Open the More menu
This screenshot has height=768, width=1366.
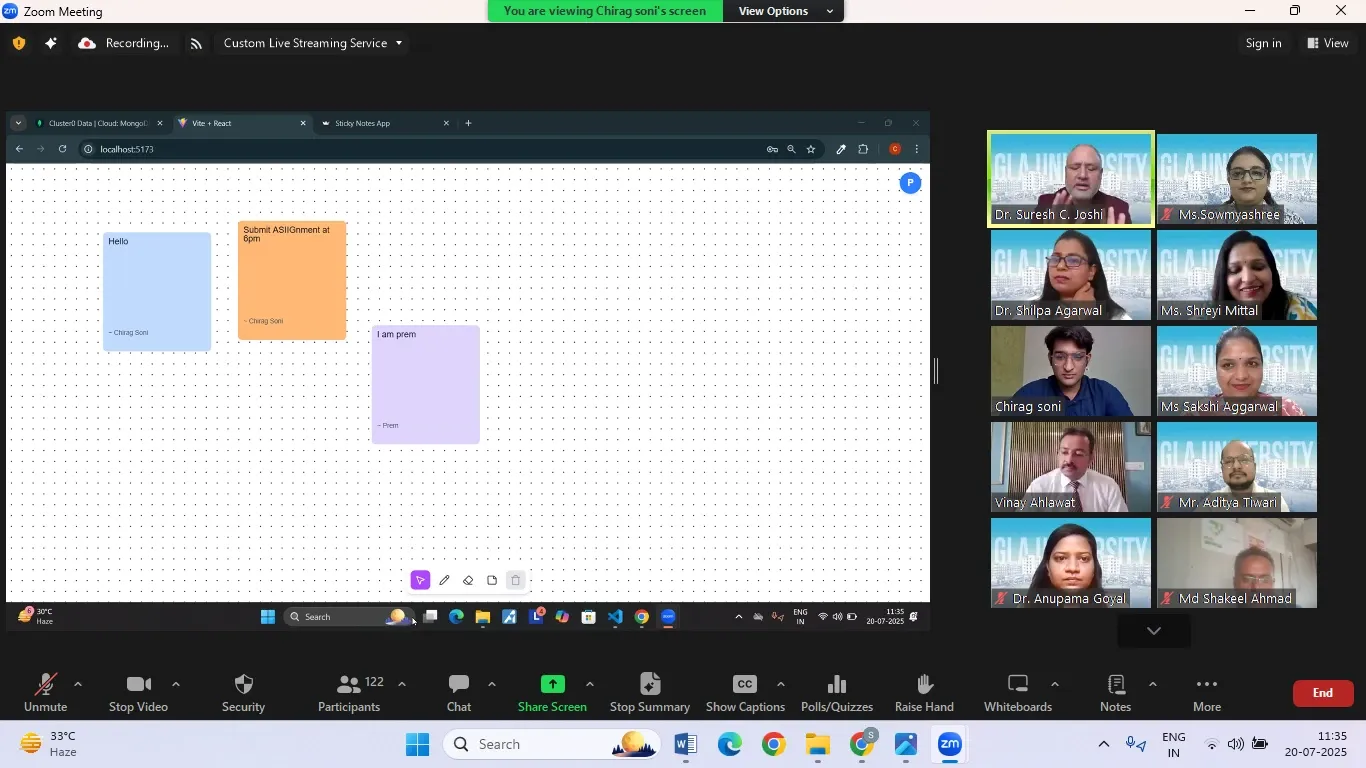[1207, 685]
